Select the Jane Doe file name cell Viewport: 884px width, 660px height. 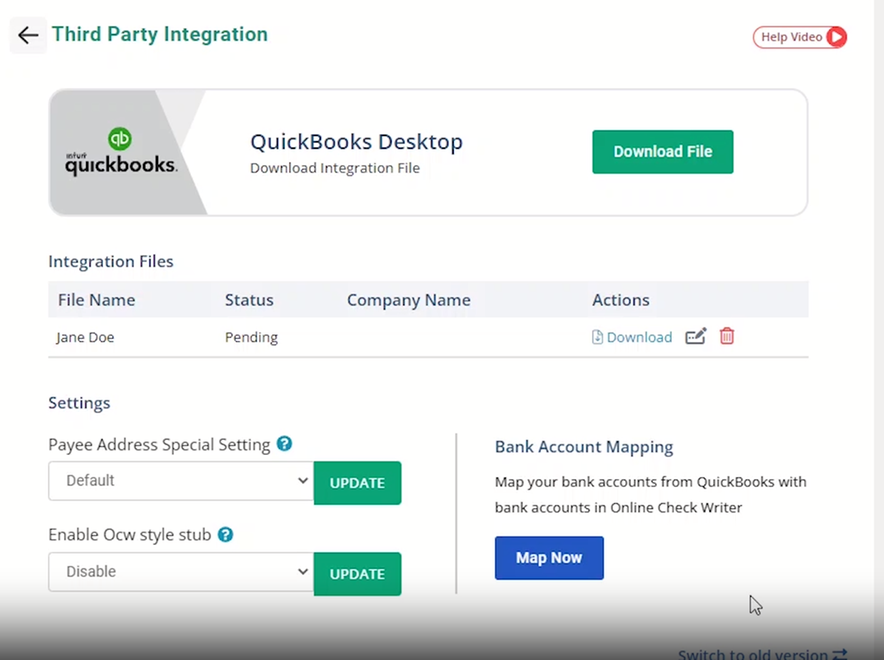click(85, 337)
